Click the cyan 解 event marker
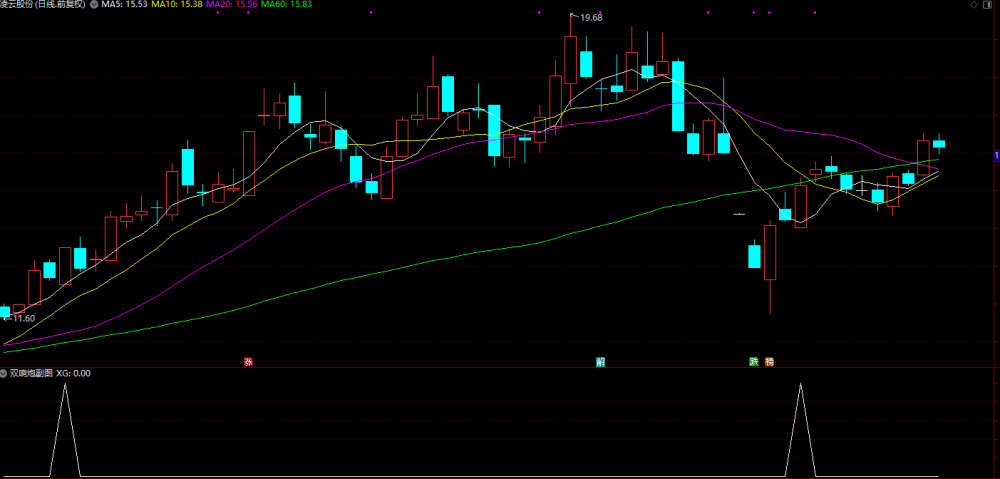 coord(600,362)
